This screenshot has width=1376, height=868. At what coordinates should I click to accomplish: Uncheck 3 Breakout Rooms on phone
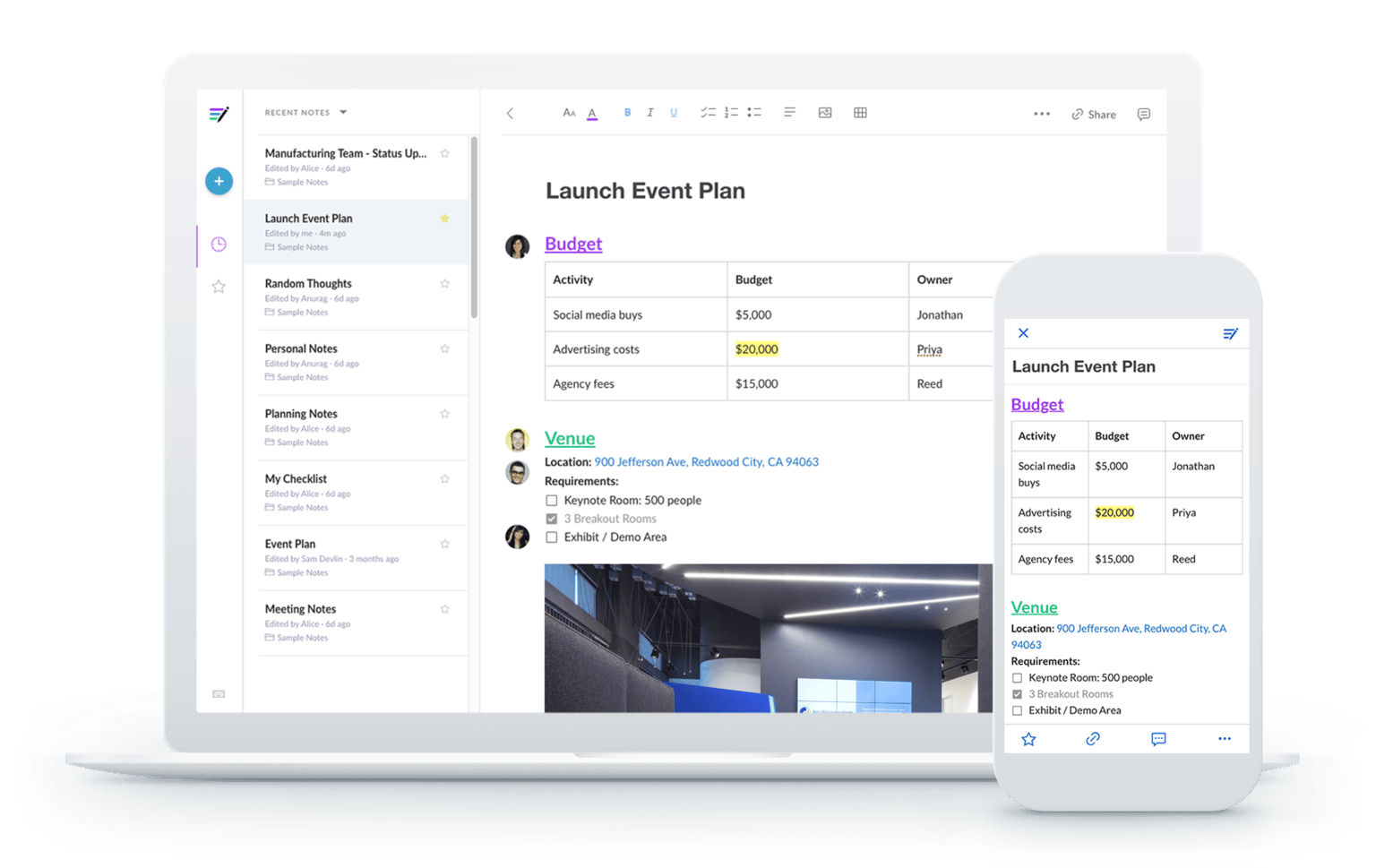click(1017, 694)
